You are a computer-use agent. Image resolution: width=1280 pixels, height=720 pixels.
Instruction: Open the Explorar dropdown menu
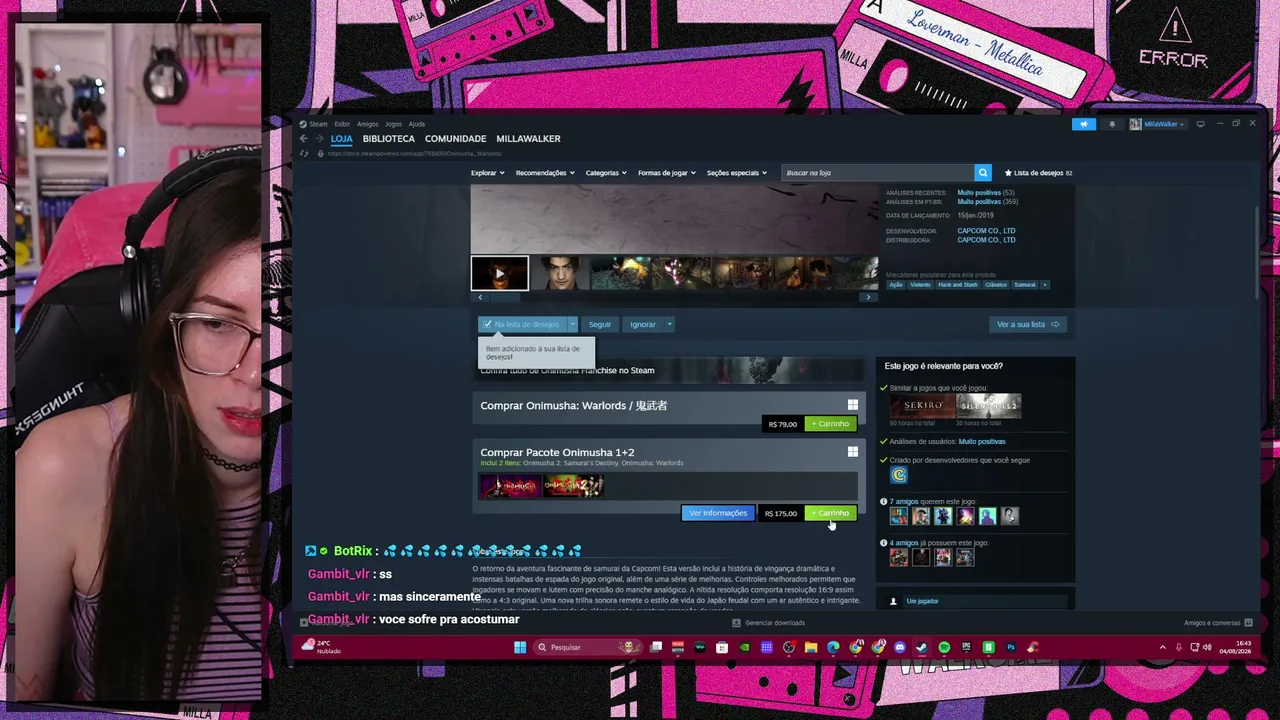coord(487,173)
